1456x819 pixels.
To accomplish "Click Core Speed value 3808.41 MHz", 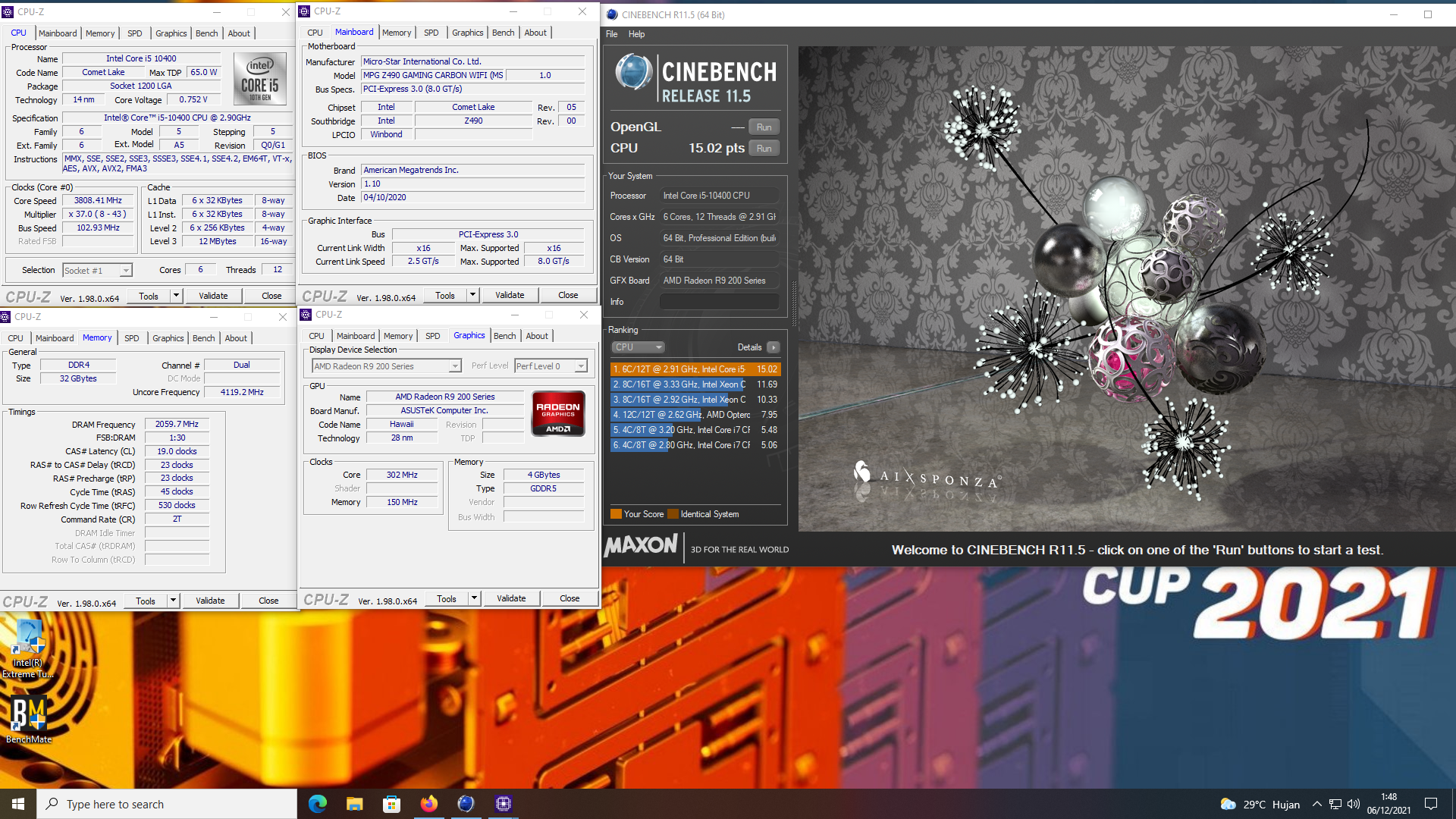I will tap(98, 201).
